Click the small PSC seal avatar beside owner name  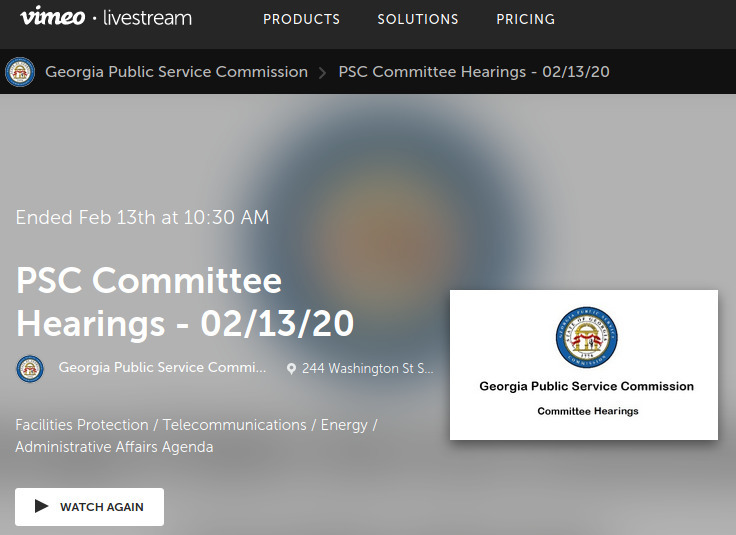coord(30,368)
